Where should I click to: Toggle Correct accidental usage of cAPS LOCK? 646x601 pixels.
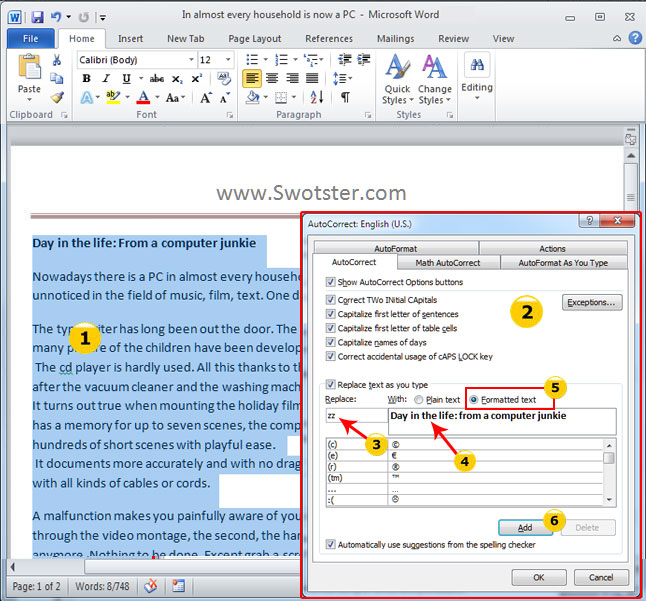click(x=330, y=356)
